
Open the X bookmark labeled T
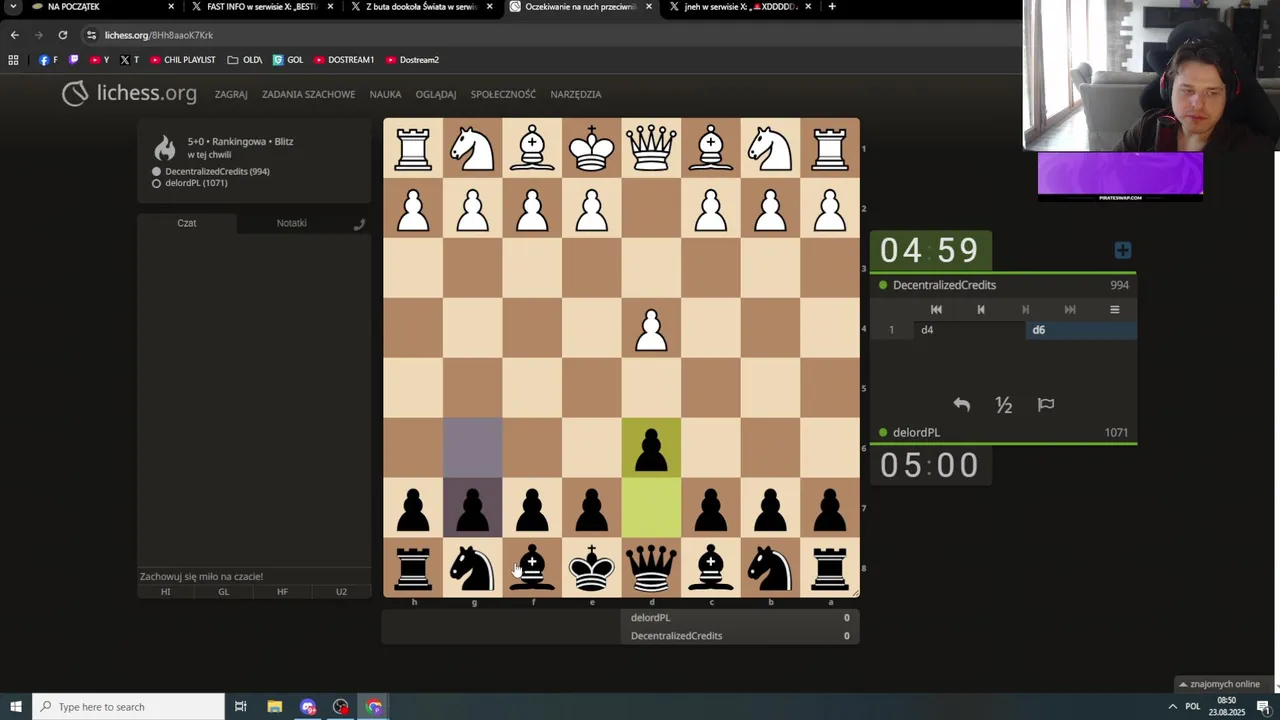pos(130,60)
